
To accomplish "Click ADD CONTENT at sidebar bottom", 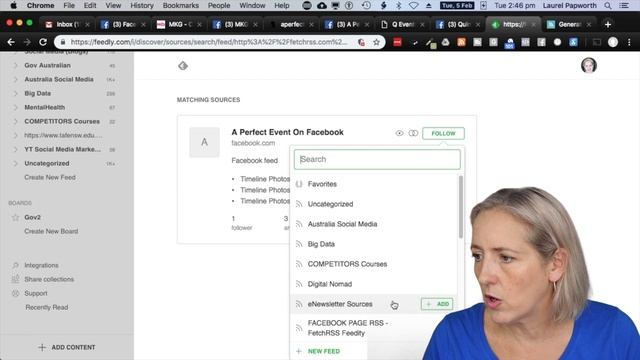I will (67, 347).
